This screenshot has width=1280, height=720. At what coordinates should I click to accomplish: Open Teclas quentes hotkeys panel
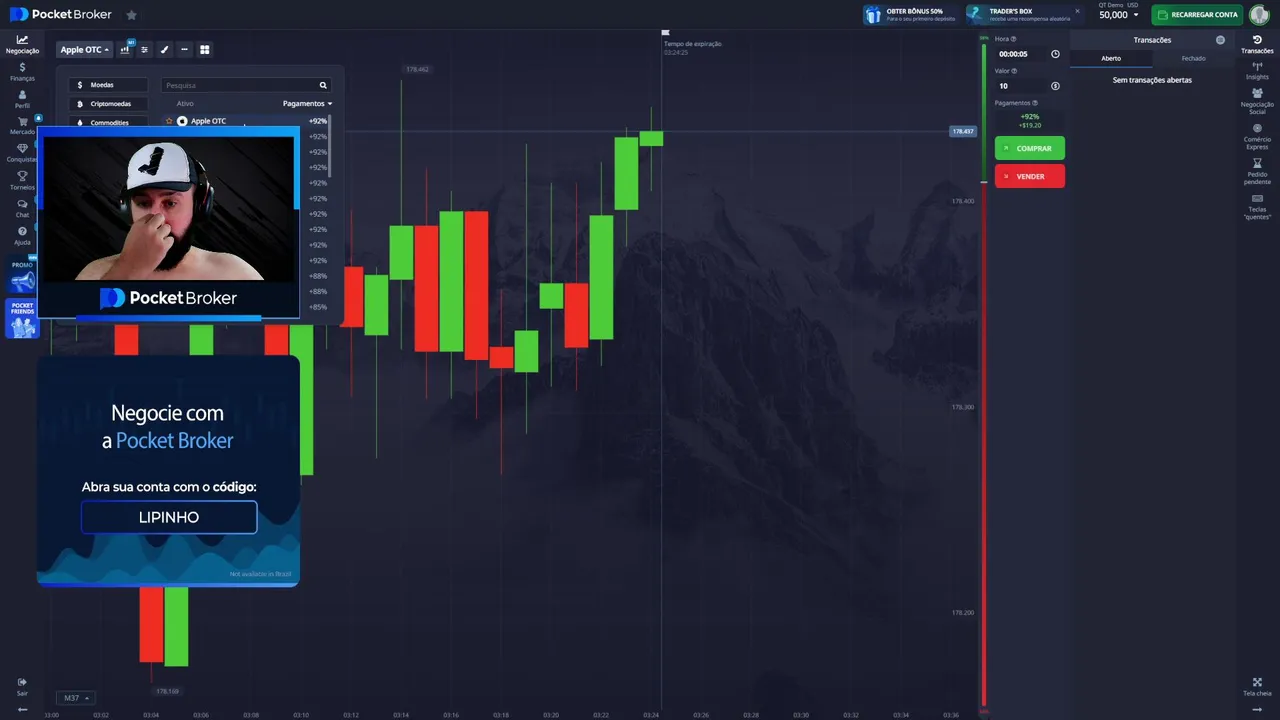[x=1257, y=206]
